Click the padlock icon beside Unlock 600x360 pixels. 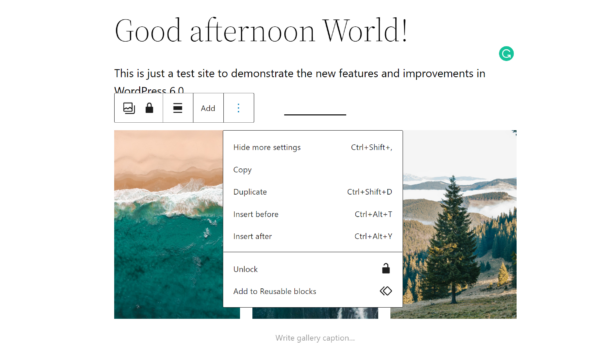[x=386, y=269]
